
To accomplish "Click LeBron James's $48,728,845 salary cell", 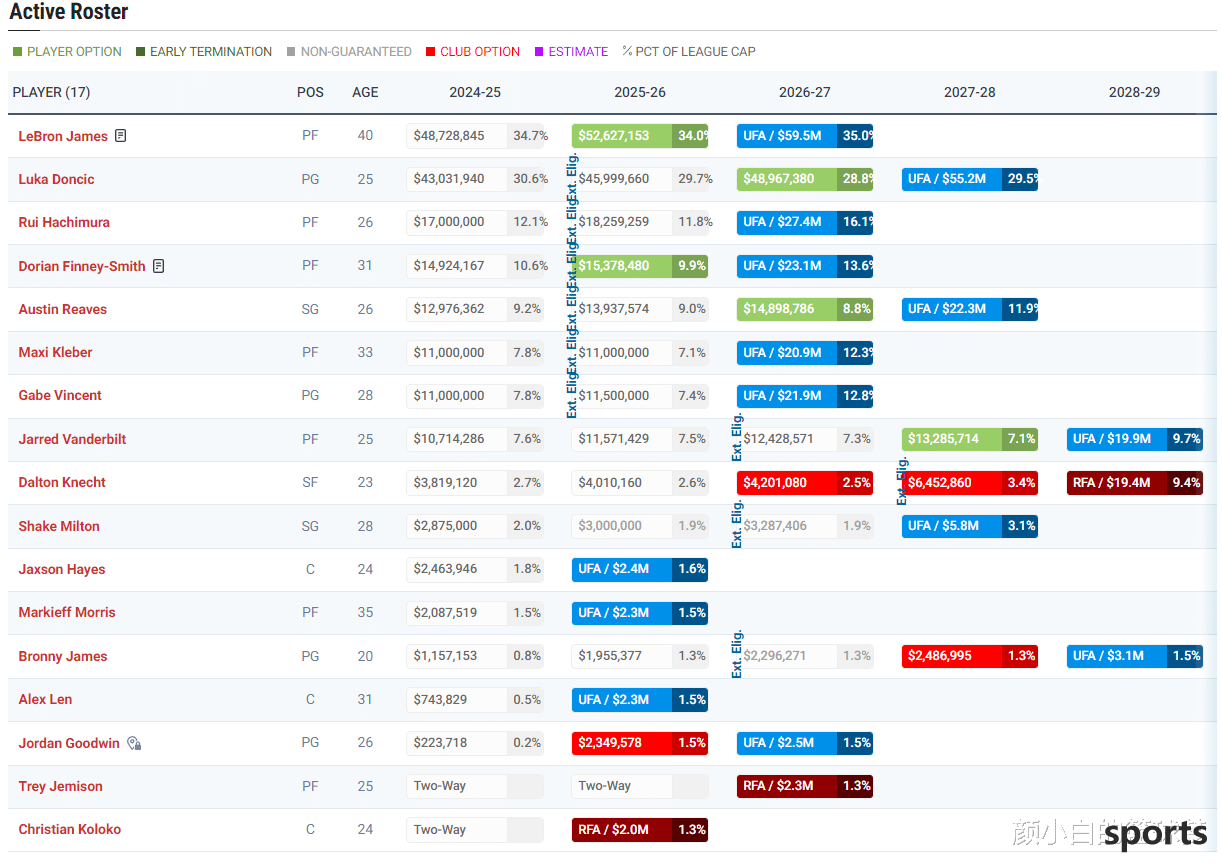I will [x=475, y=136].
